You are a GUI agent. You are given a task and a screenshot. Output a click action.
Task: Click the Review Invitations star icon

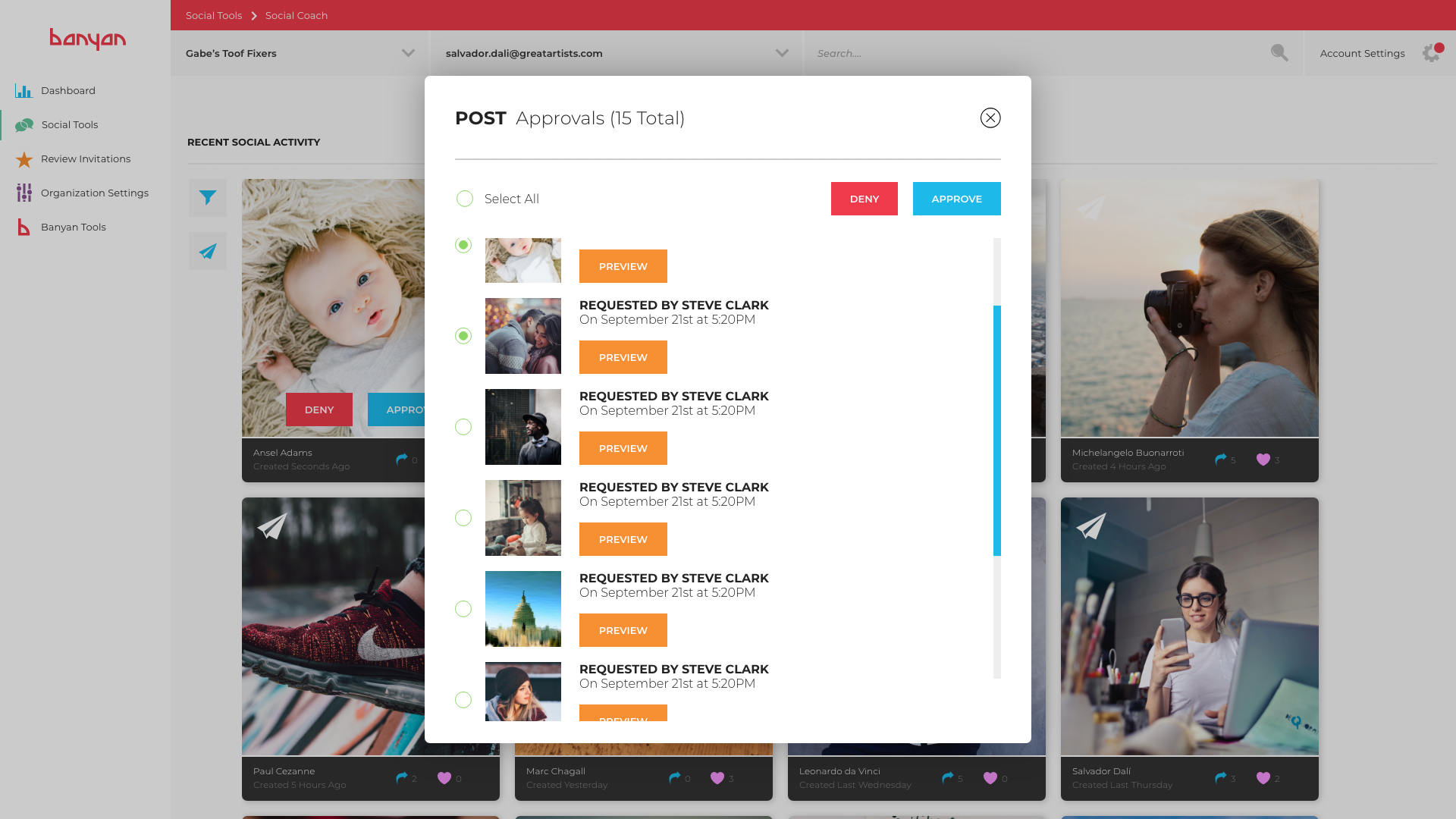[x=24, y=159]
